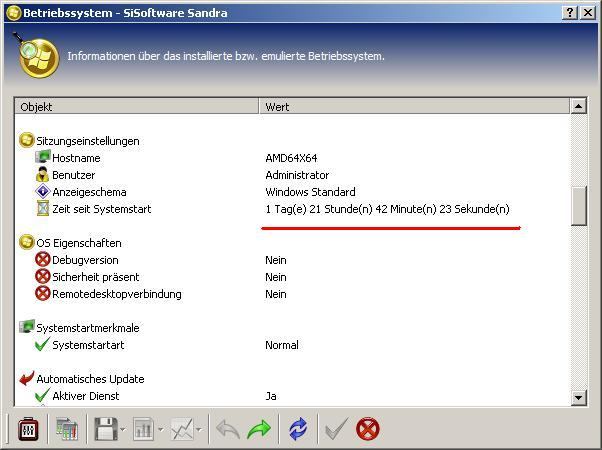This screenshot has height=450, width=602.
Task: Click the user icon beside Benutzer
Action: click(x=43, y=174)
